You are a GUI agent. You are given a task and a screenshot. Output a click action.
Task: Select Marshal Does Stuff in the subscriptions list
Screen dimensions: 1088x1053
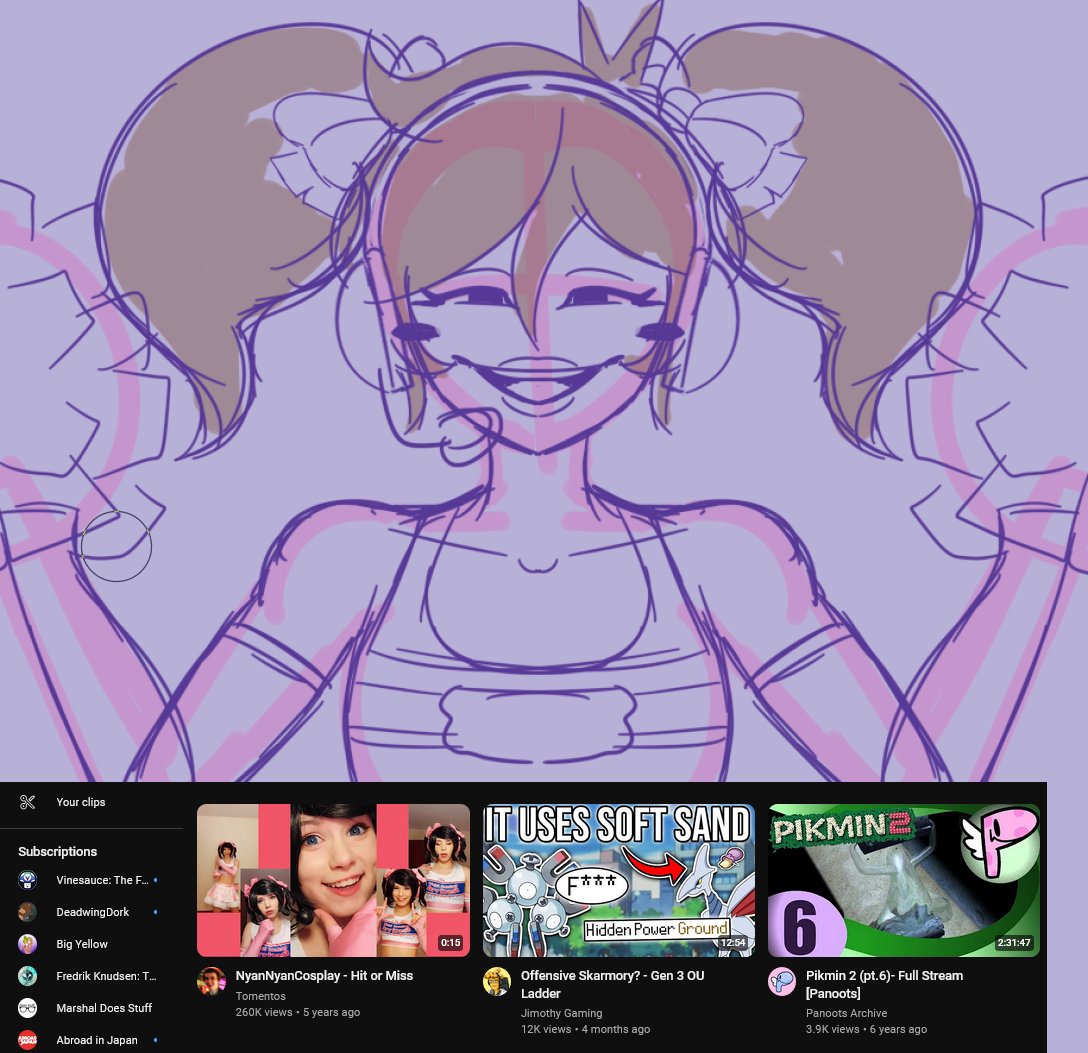pyautogui.click(x=104, y=1008)
